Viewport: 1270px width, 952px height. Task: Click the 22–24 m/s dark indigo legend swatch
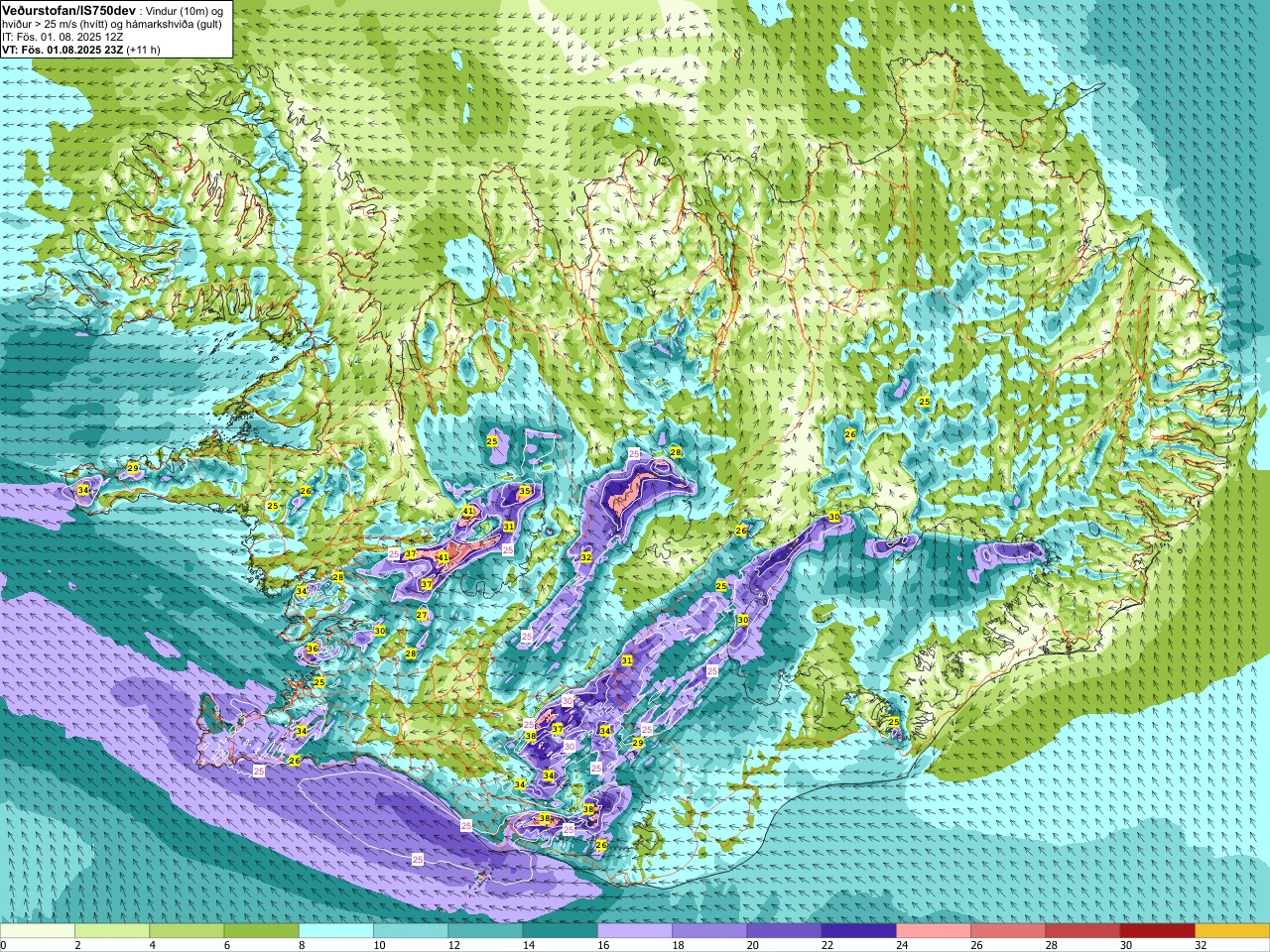tap(858, 931)
